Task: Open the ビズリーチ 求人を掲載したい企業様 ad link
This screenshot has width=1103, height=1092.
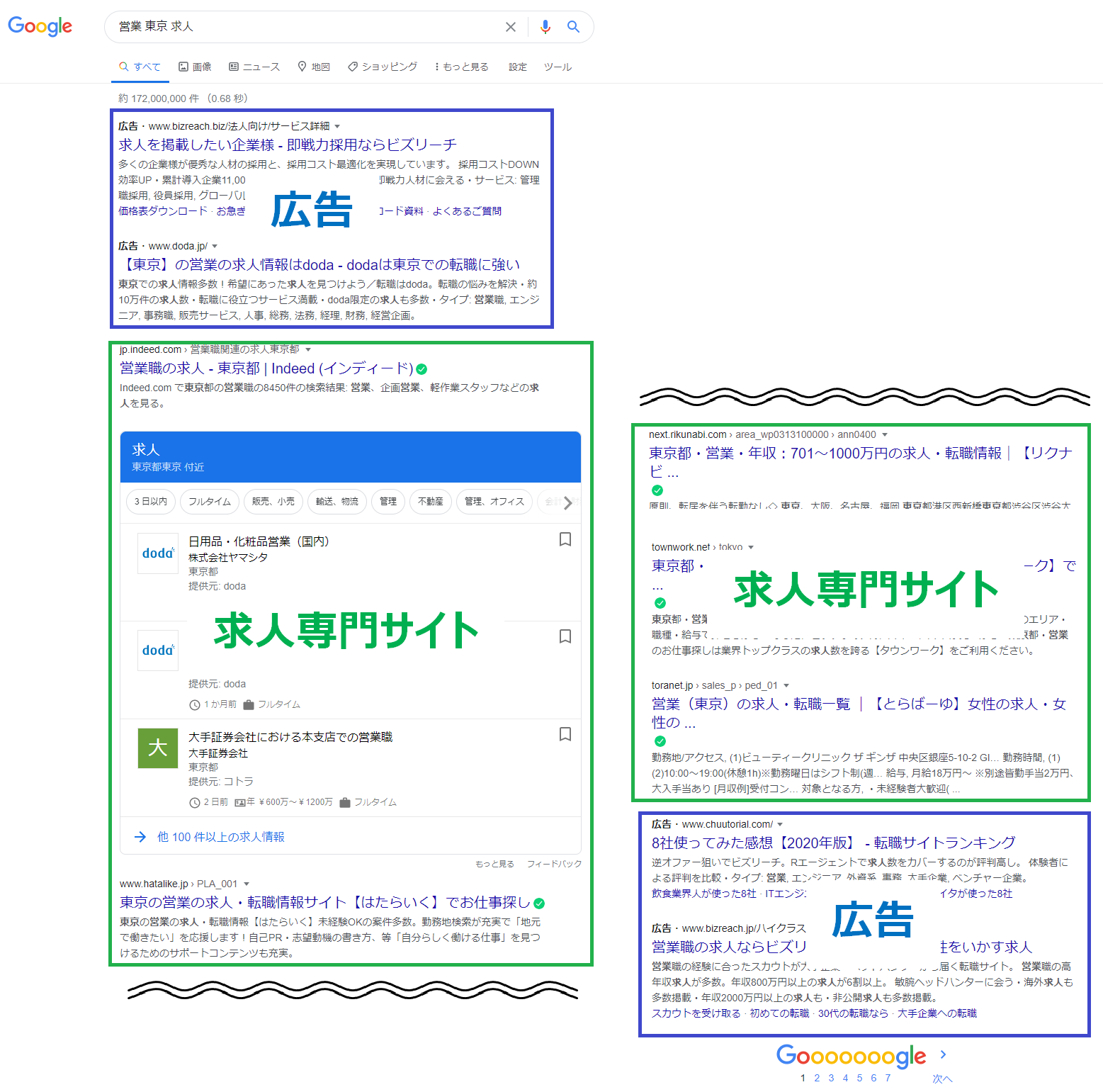Action: 288,145
